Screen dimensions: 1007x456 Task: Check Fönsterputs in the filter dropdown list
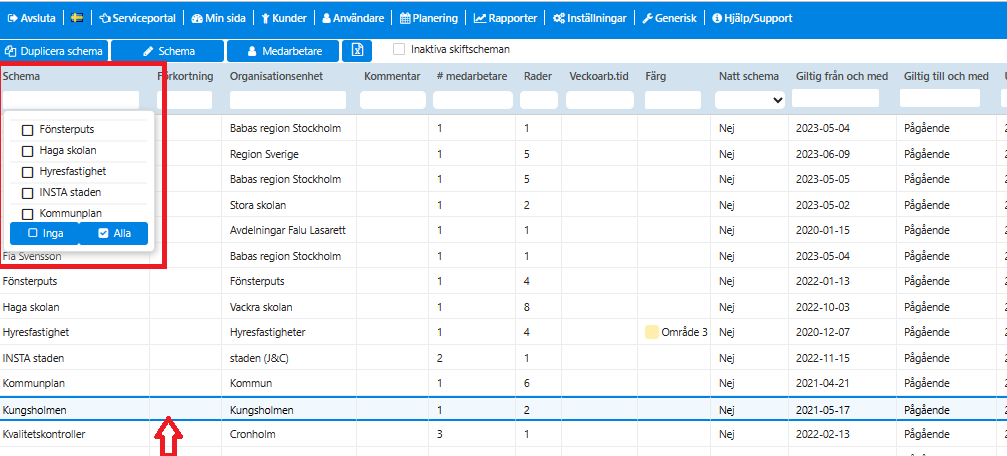click(x=28, y=130)
